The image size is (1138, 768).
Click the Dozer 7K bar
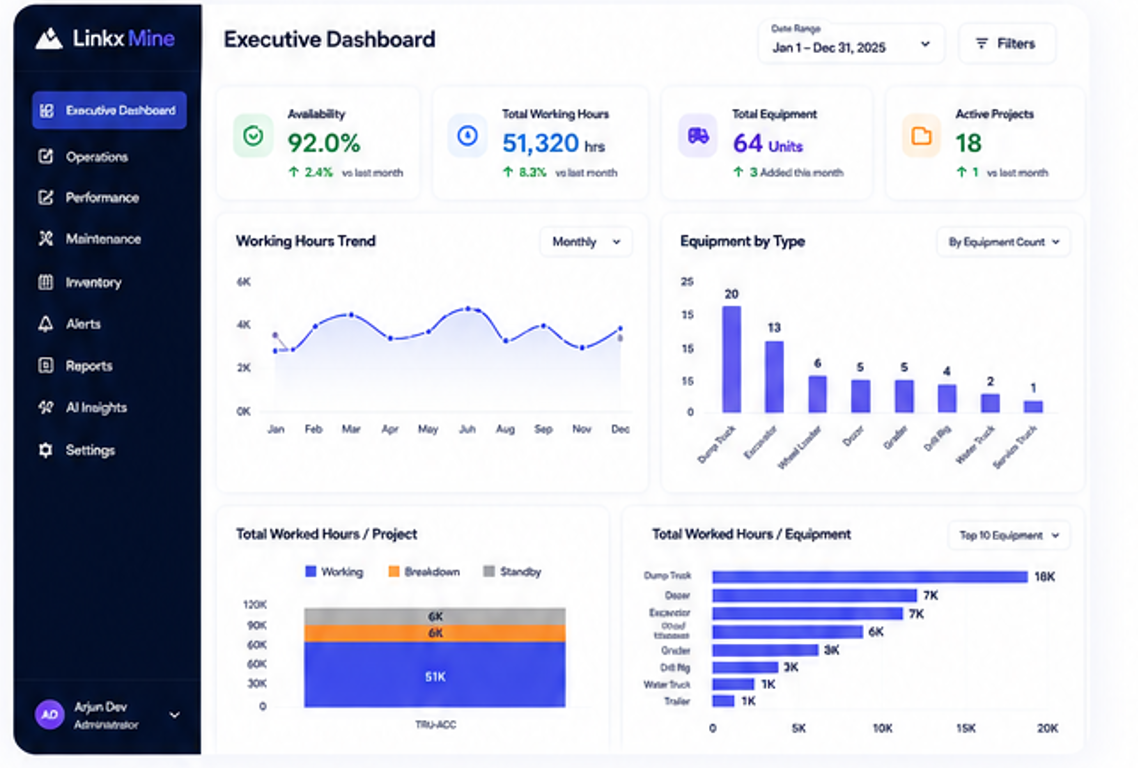pos(814,595)
